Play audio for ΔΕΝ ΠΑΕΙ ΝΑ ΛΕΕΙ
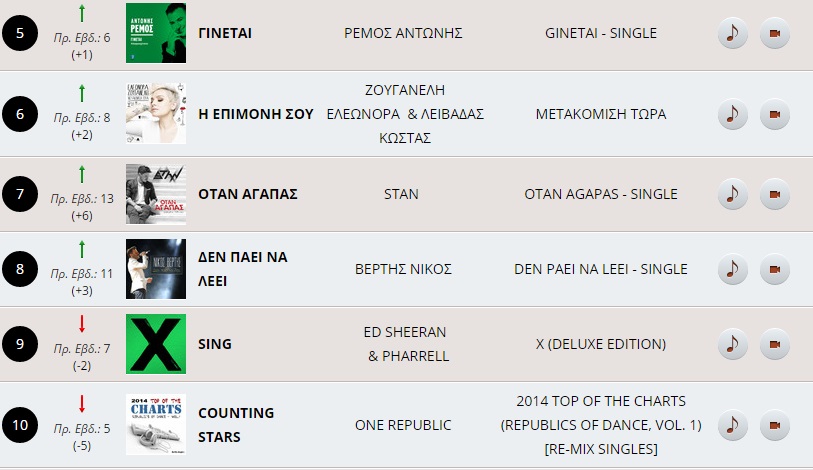The image size is (813, 470). pos(733,269)
